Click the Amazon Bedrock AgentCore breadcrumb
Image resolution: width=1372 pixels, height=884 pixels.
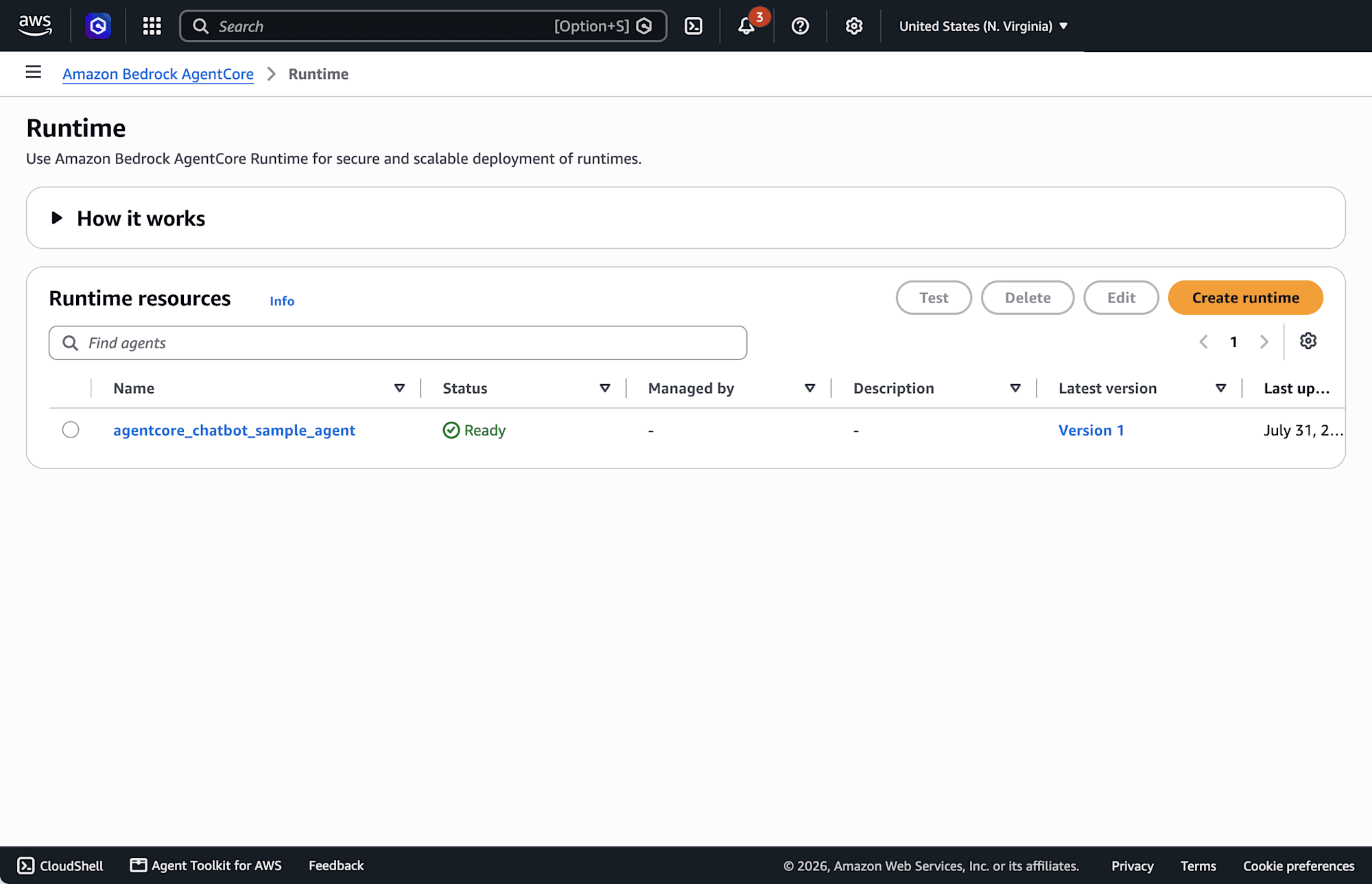(x=158, y=74)
